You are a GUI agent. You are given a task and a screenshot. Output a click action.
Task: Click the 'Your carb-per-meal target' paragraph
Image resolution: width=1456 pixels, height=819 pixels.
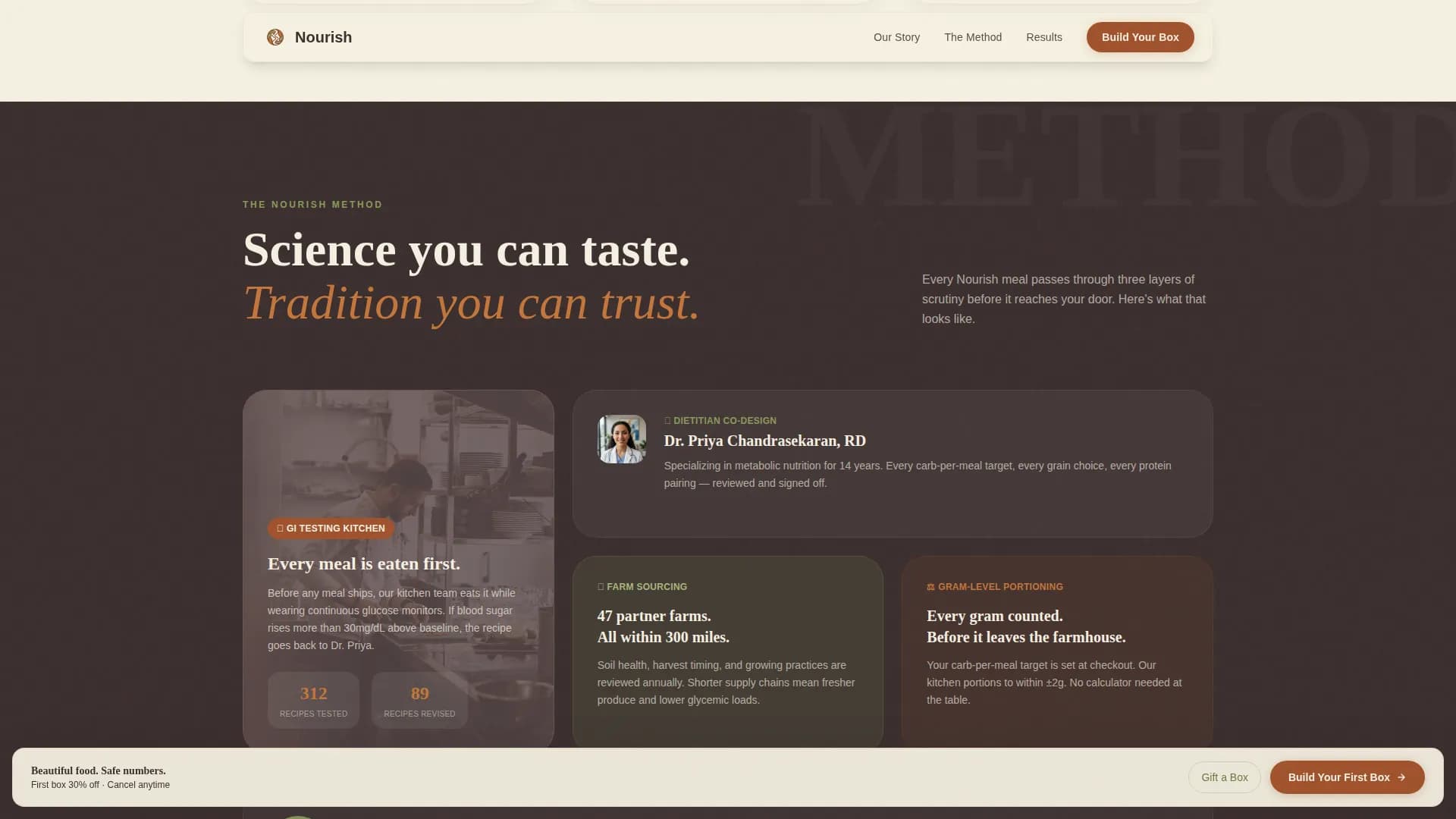(x=1054, y=682)
